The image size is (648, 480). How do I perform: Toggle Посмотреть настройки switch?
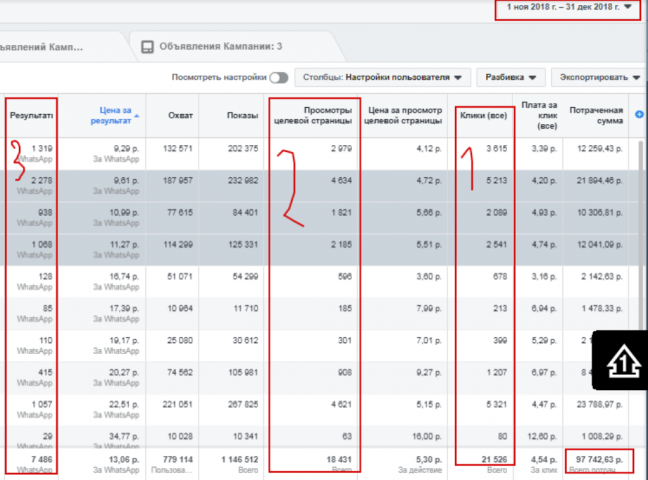click(x=279, y=77)
